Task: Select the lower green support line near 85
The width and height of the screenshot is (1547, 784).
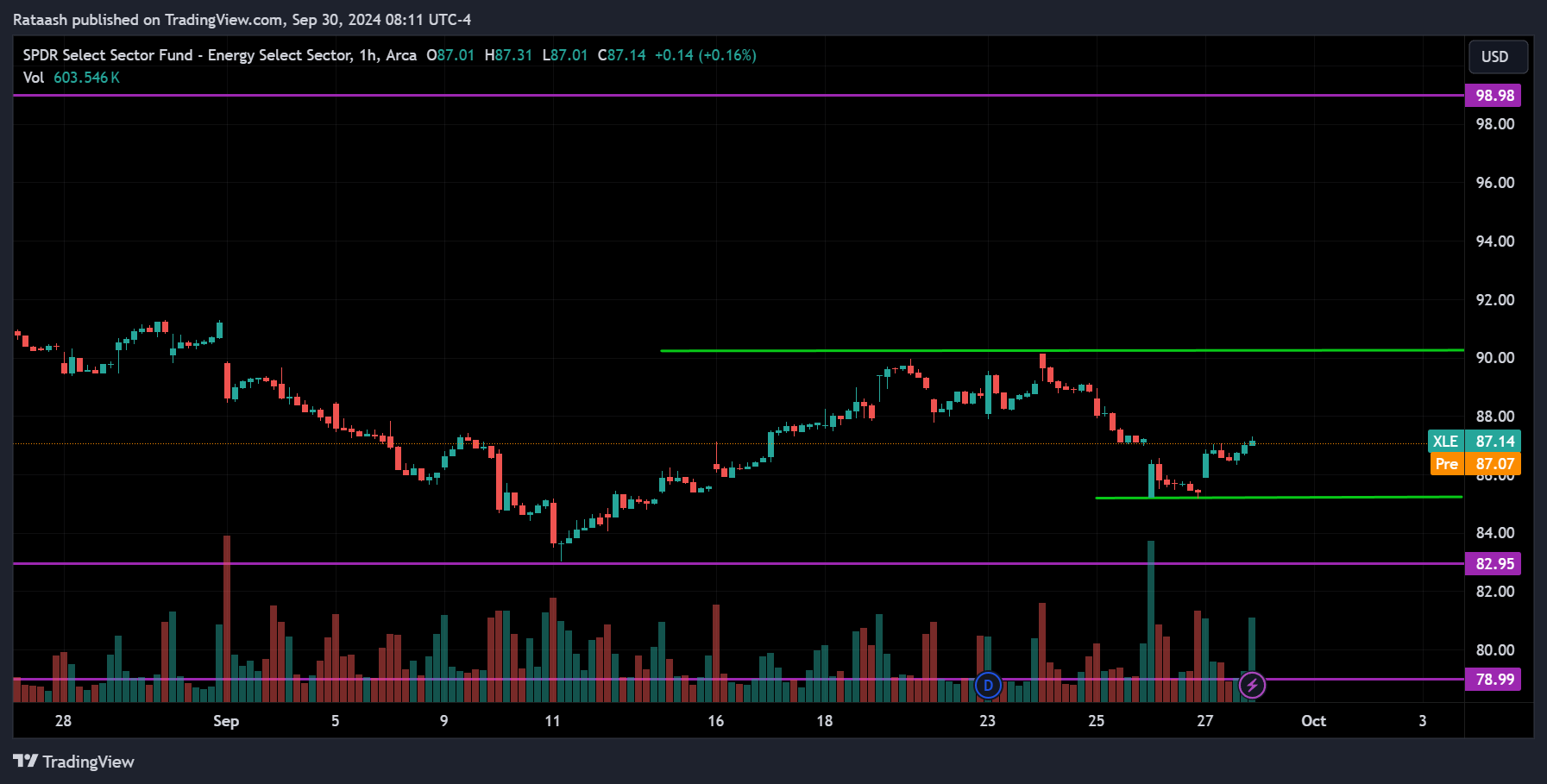Action: tap(1279, 498)
